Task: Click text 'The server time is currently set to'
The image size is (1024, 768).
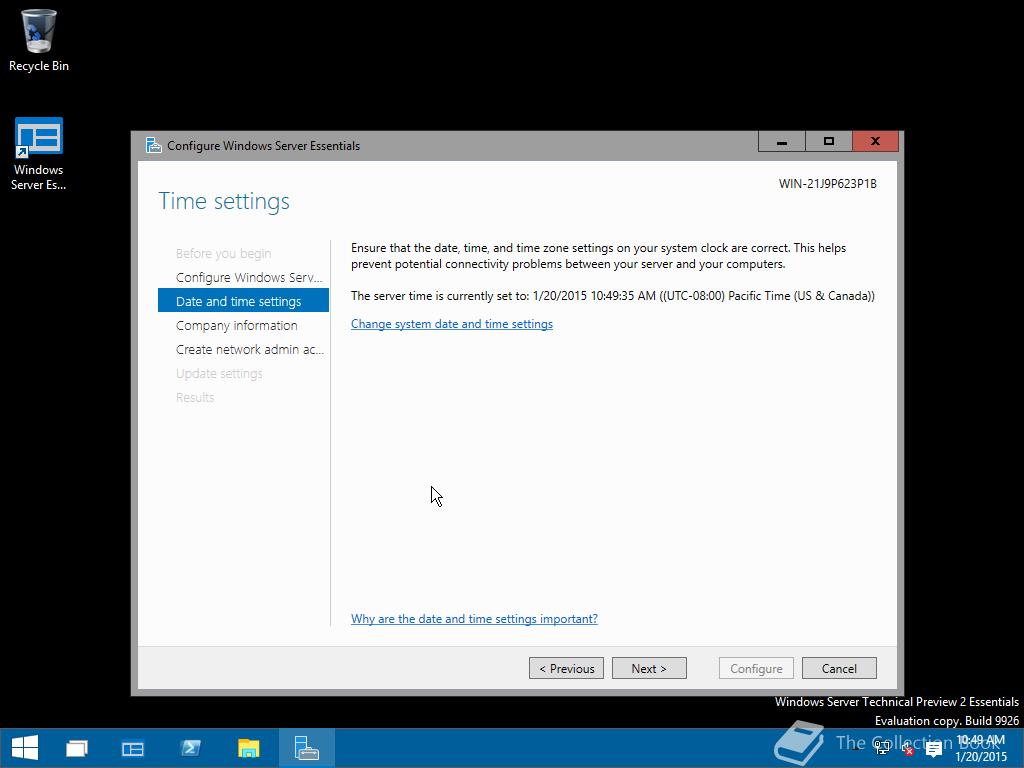Action: 440,296
